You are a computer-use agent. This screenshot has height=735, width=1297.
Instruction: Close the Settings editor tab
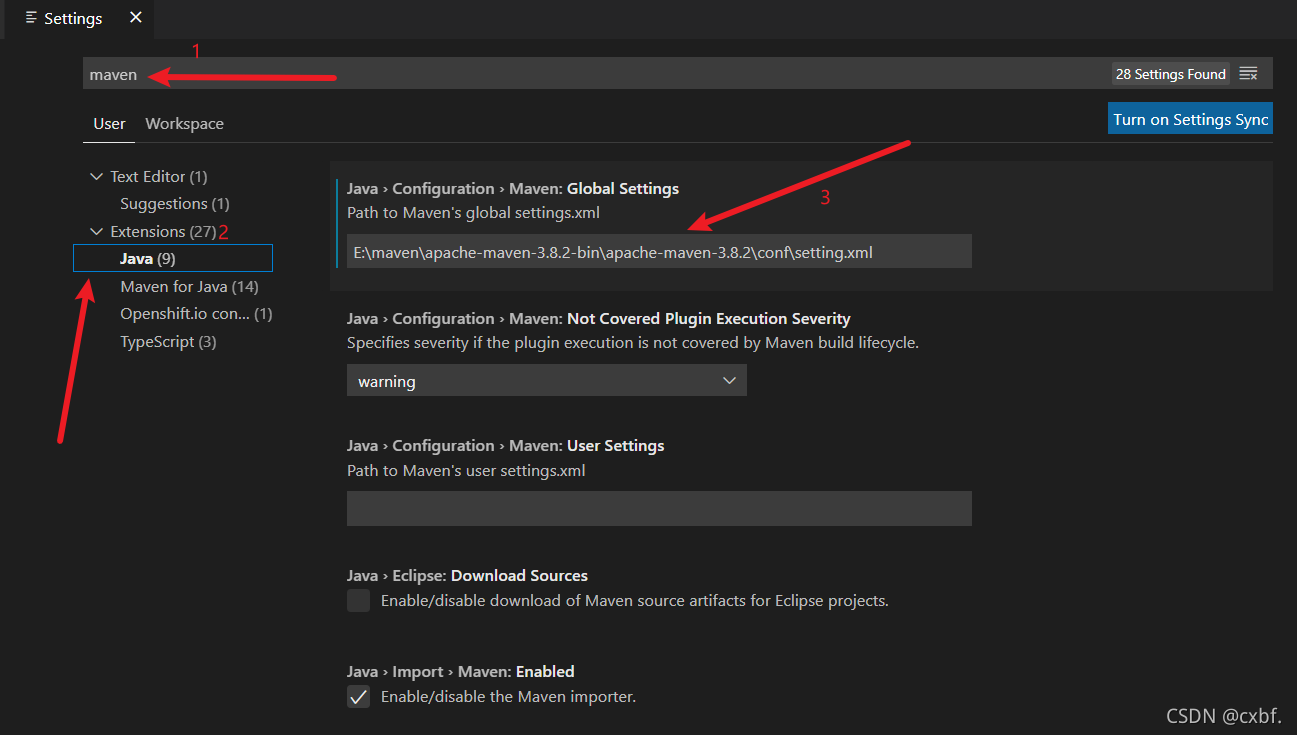coord(136,18)
